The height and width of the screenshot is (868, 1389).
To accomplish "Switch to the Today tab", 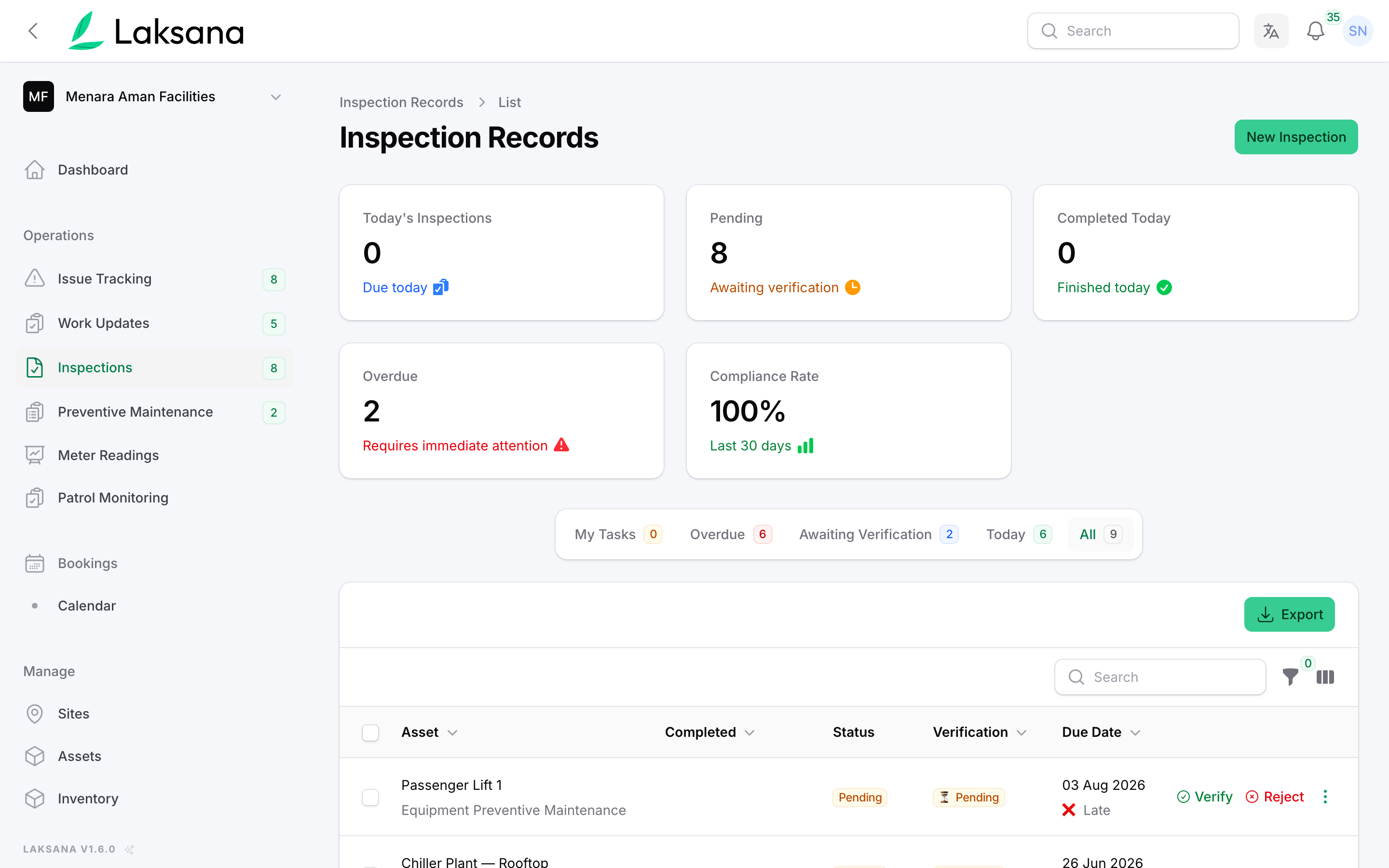I will click(1019, 534).
